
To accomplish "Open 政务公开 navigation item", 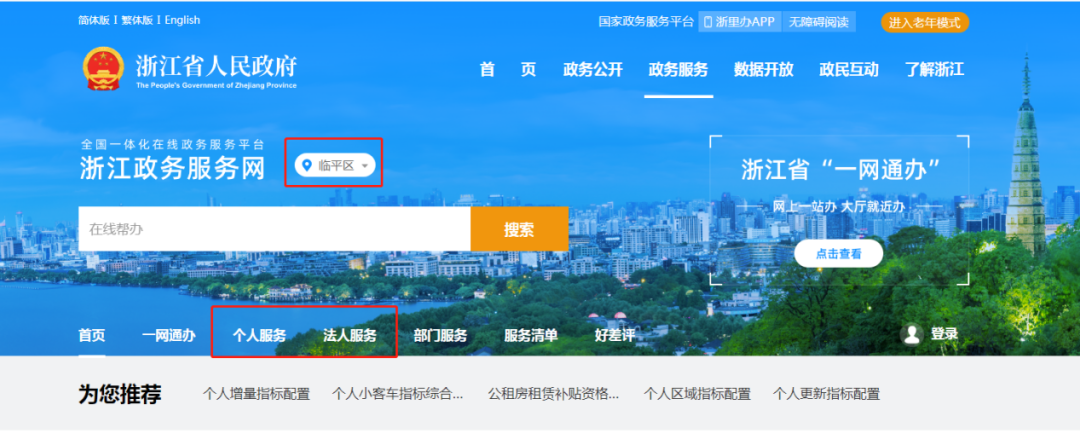I will [x=592, y=70].
